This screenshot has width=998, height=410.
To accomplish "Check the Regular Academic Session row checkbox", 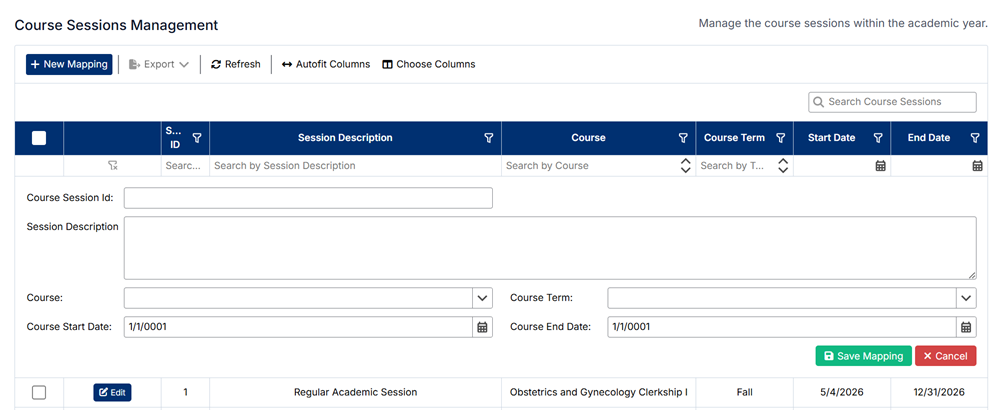I will pos(39,393).
